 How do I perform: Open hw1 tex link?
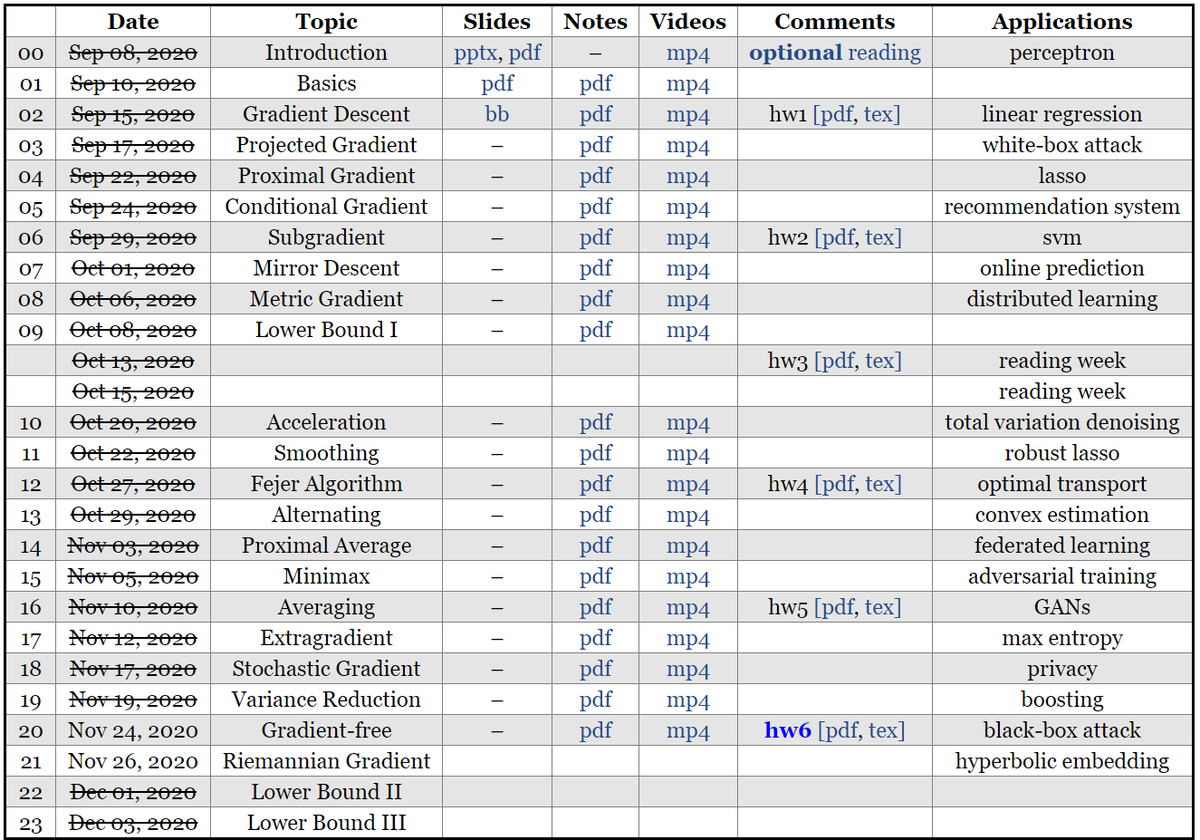(879, 115)
